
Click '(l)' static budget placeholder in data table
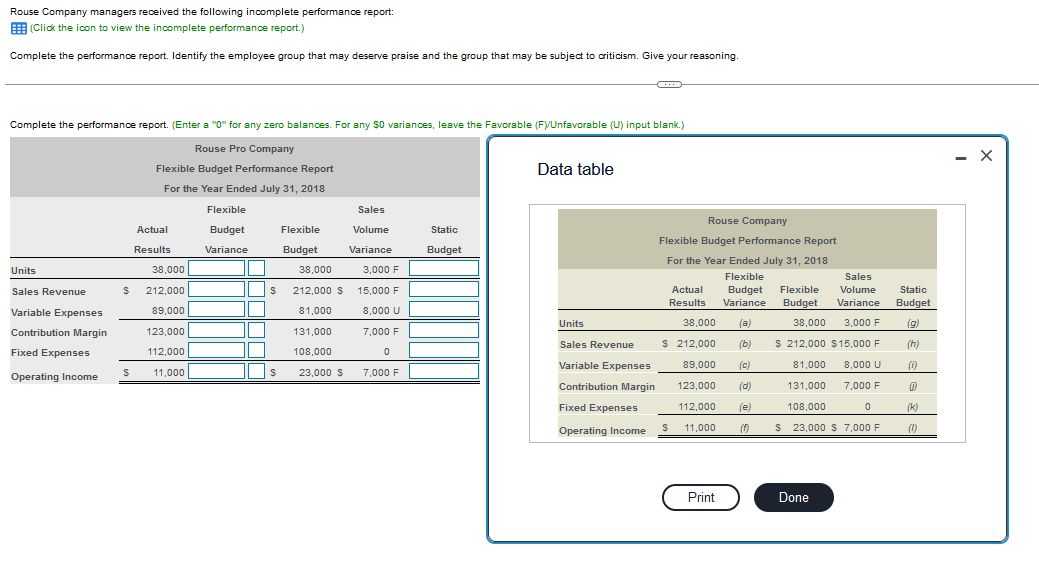[912, 428]
